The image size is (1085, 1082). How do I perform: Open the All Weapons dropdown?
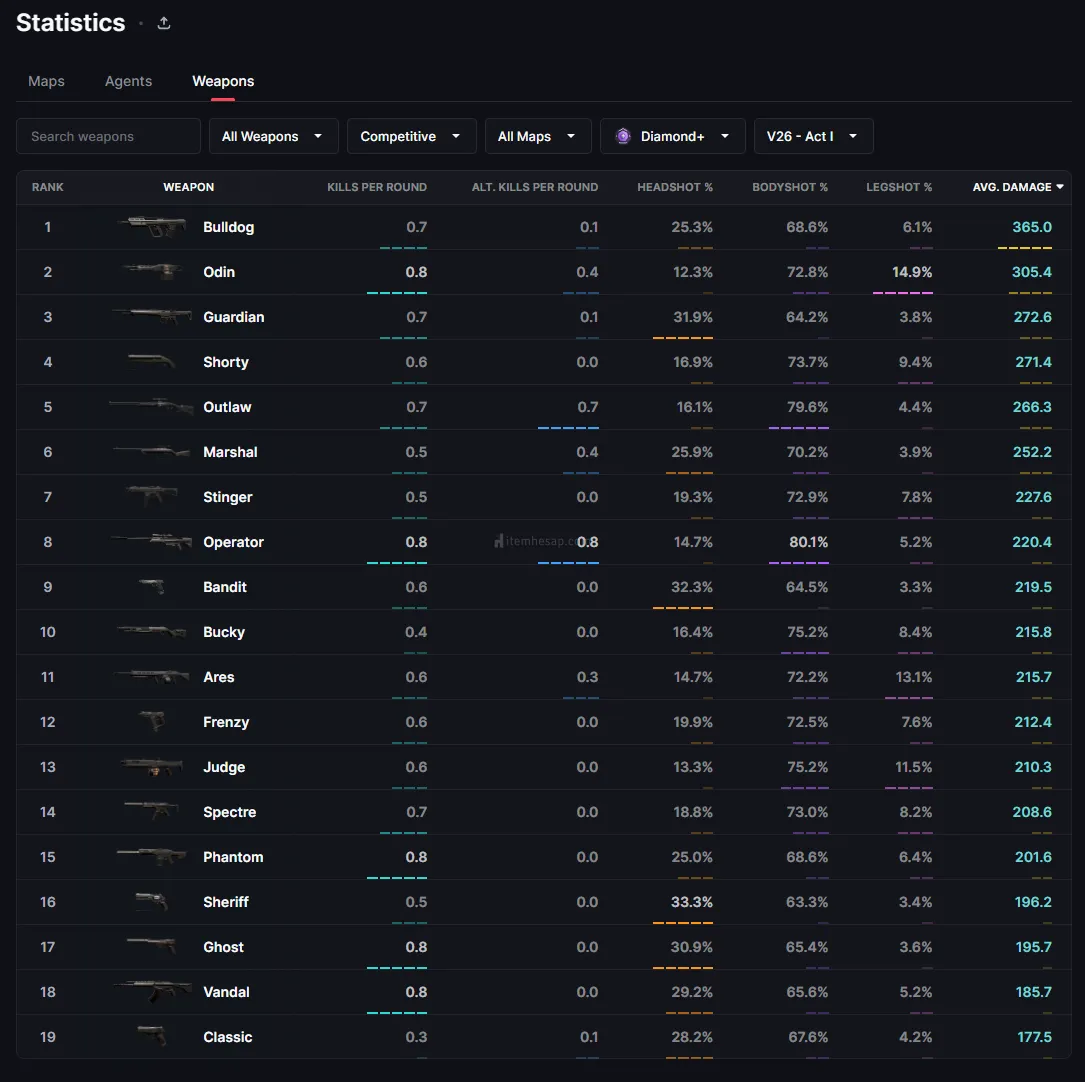click(273, 137)
